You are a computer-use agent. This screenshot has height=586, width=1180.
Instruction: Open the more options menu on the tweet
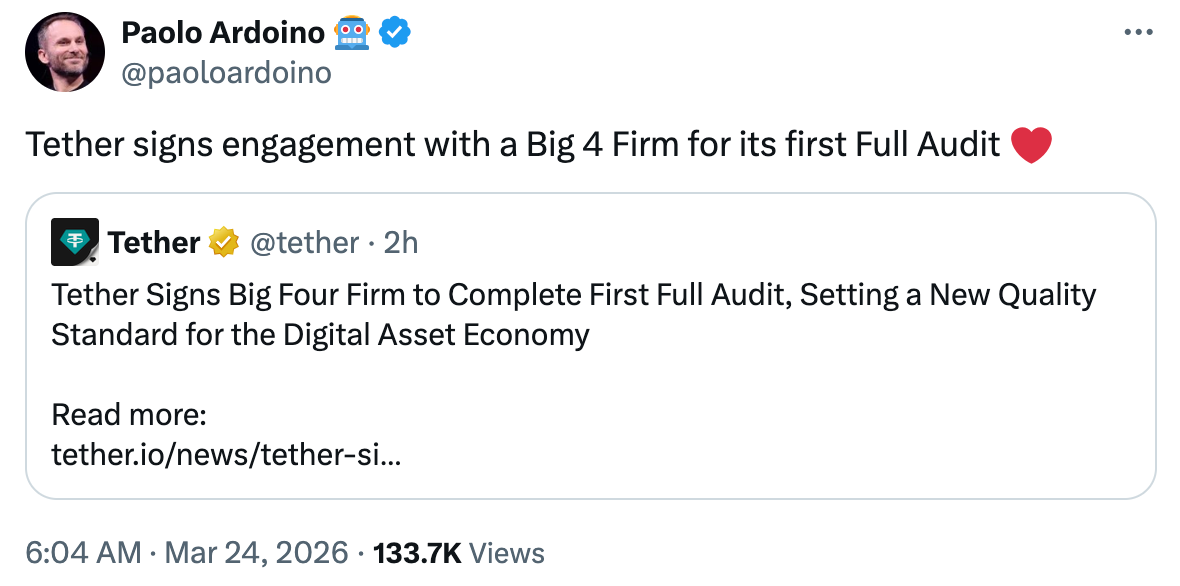1137,30
